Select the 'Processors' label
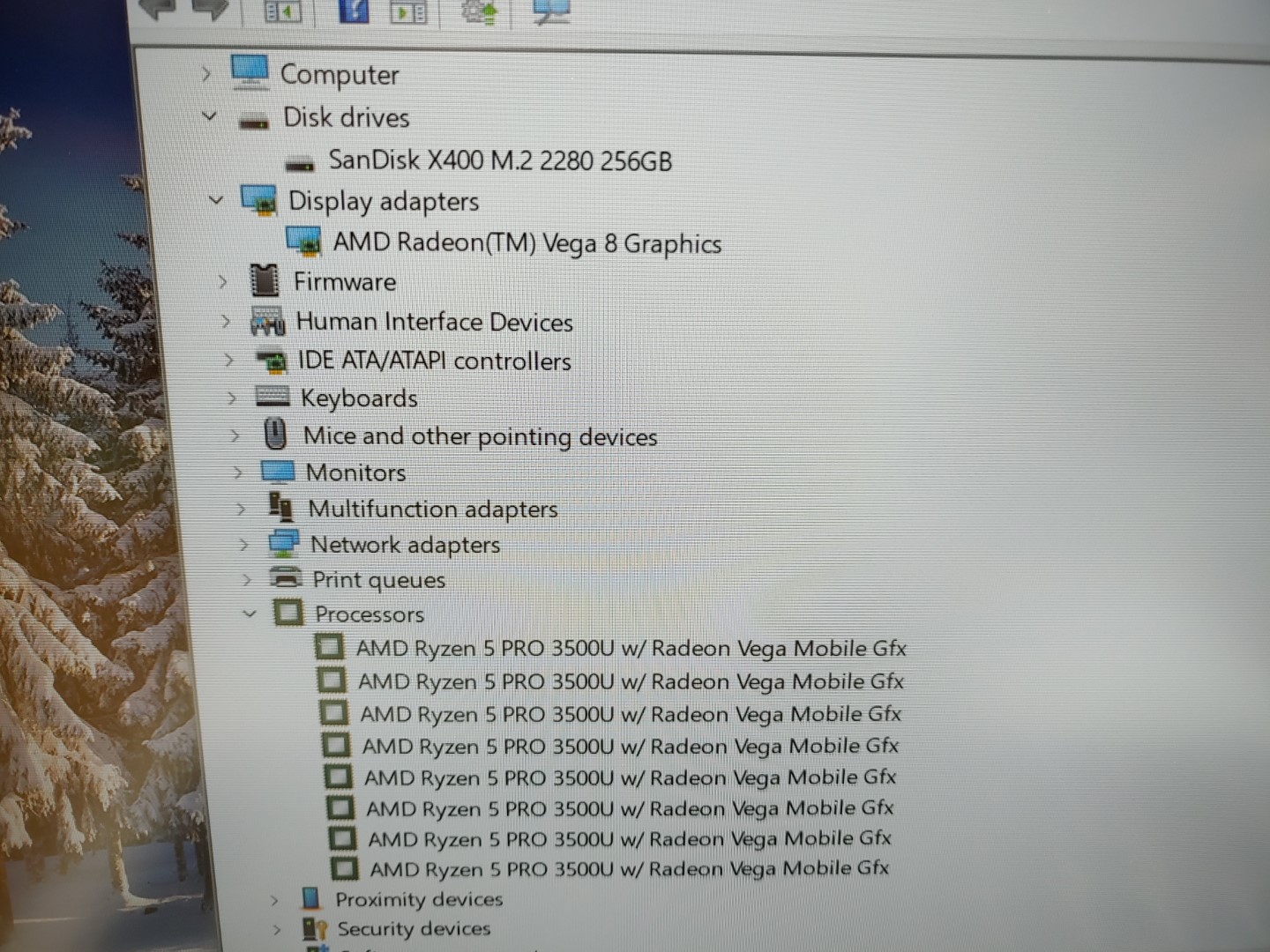Viewport: 1270px width, 952px height. click(370, 614)
